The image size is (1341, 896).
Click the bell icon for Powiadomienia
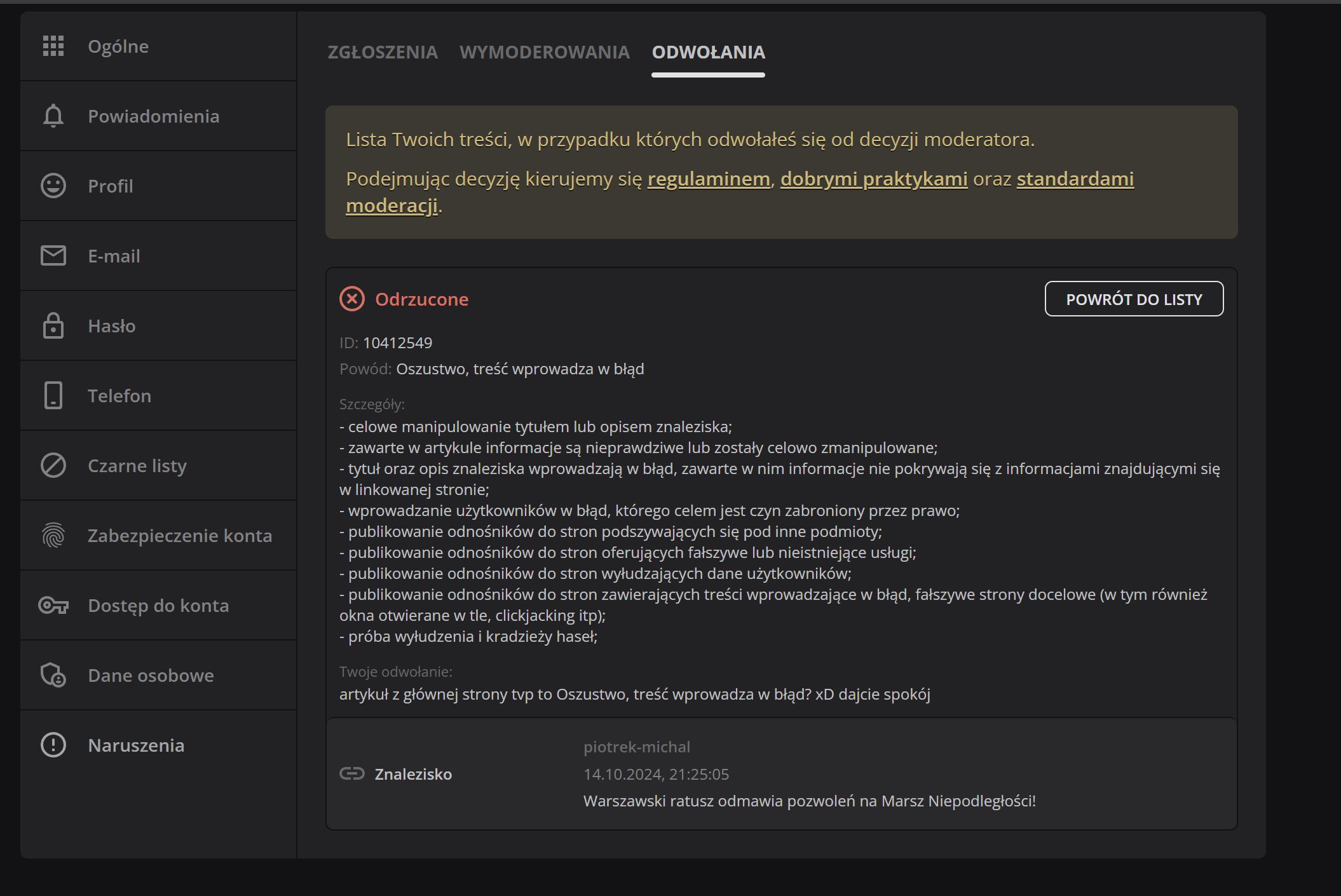coord(53,116)
